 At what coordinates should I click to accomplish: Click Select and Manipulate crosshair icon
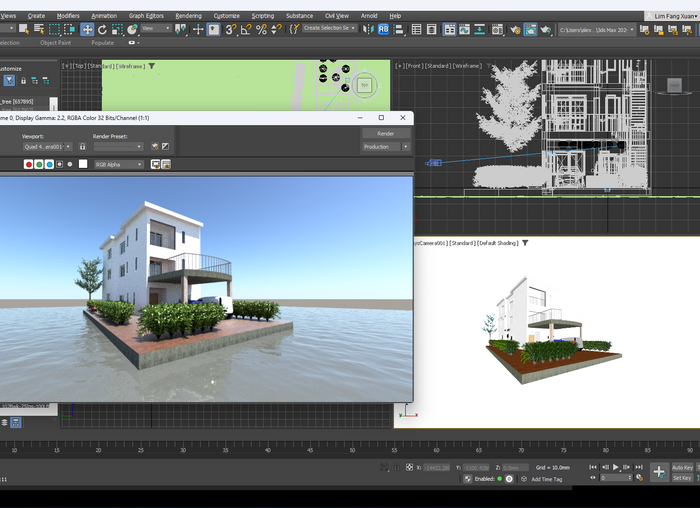click(198, 29)
